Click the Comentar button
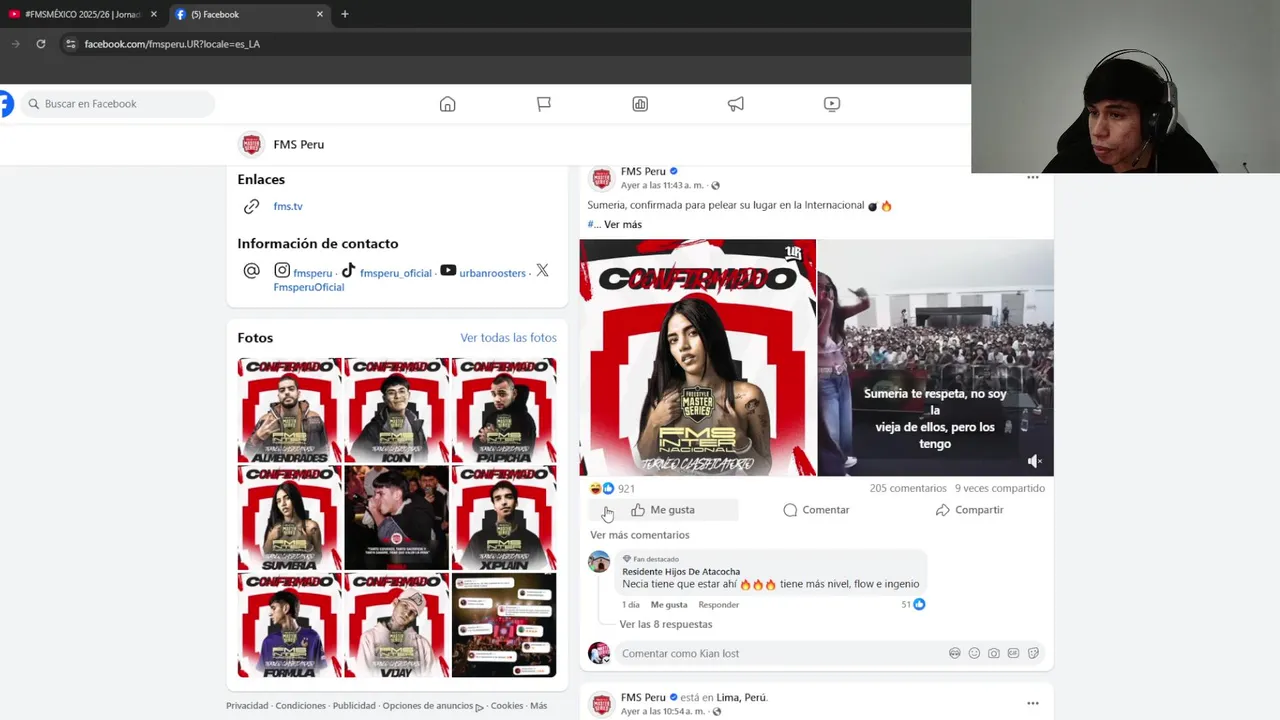1280x720 pixels. [x=816, y=510]
